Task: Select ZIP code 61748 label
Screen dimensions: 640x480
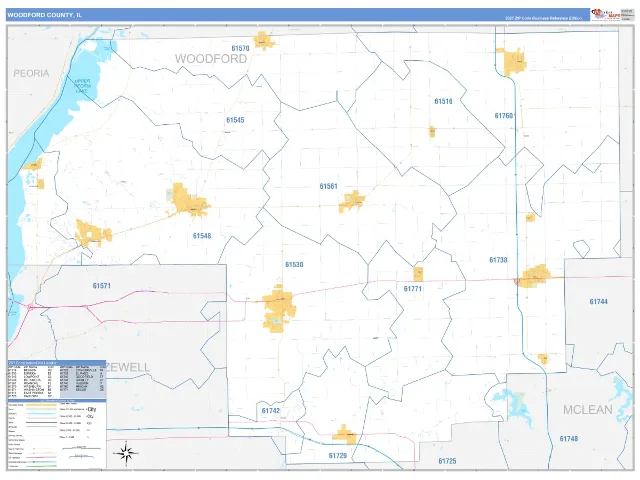Action: tap(569, 439)
